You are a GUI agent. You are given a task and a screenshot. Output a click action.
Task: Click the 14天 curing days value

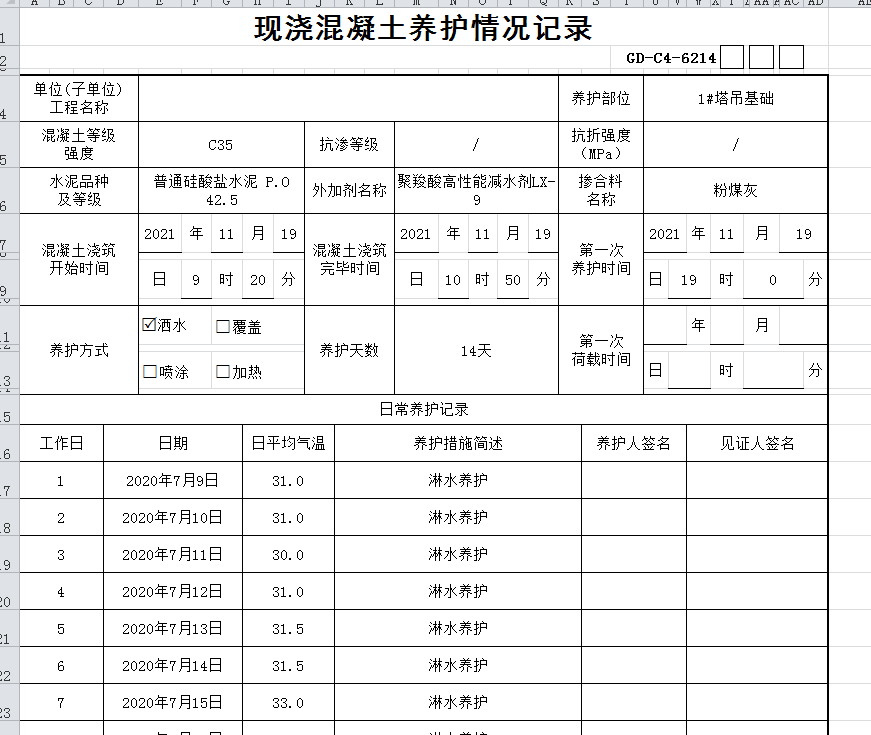[476, 350]
